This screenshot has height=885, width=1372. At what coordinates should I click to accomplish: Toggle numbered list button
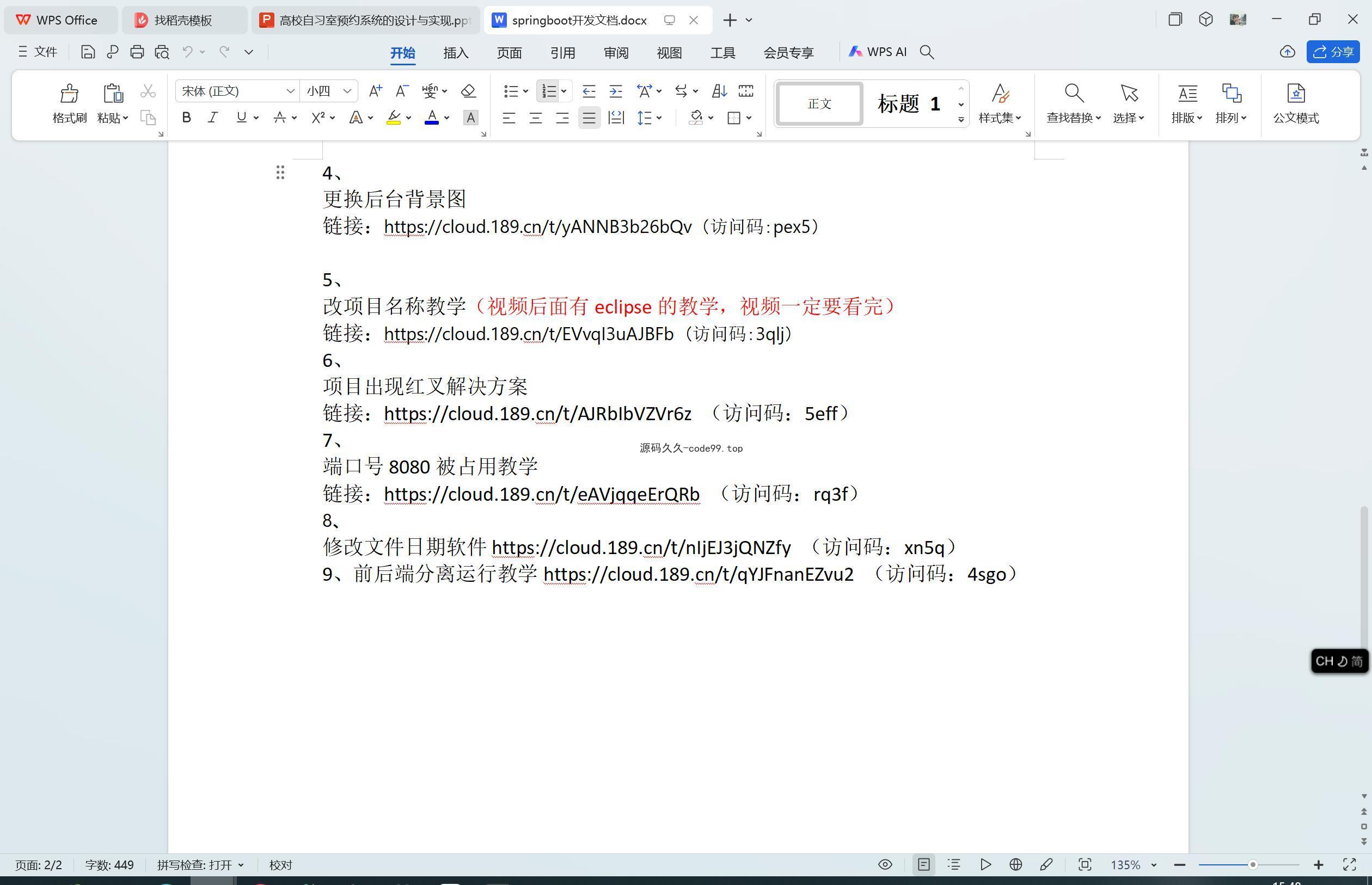pos(548,91)
